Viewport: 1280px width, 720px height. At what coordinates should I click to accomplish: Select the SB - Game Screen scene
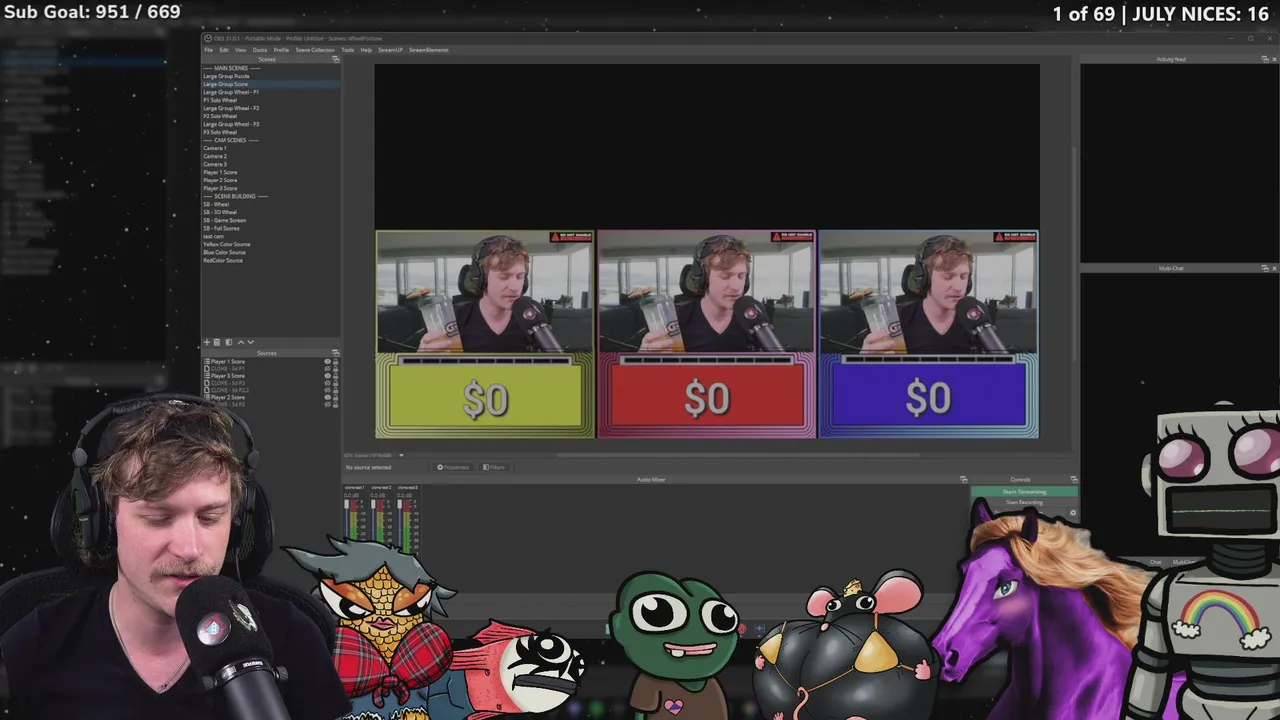[x=270, y=220]
